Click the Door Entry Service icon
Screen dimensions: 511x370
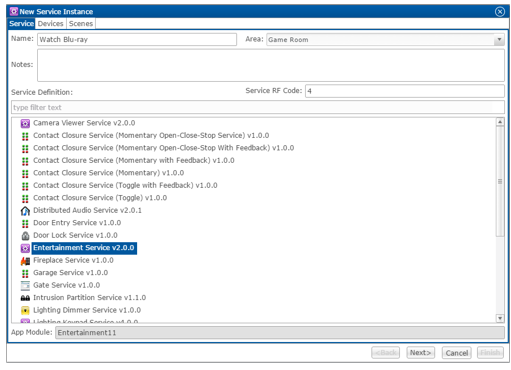(25, 224)
